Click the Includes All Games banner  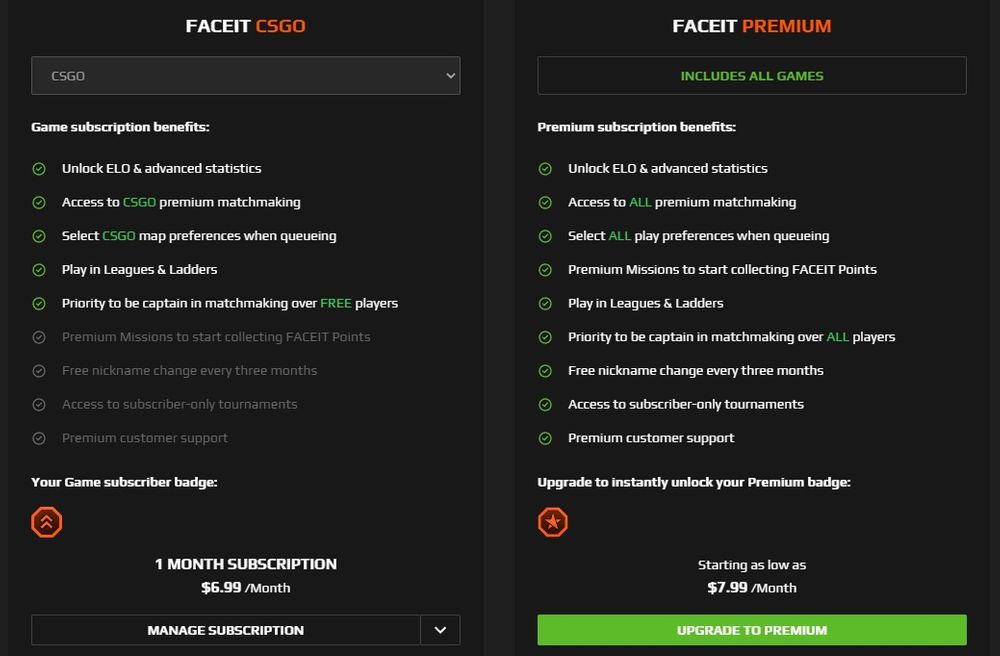752,75
